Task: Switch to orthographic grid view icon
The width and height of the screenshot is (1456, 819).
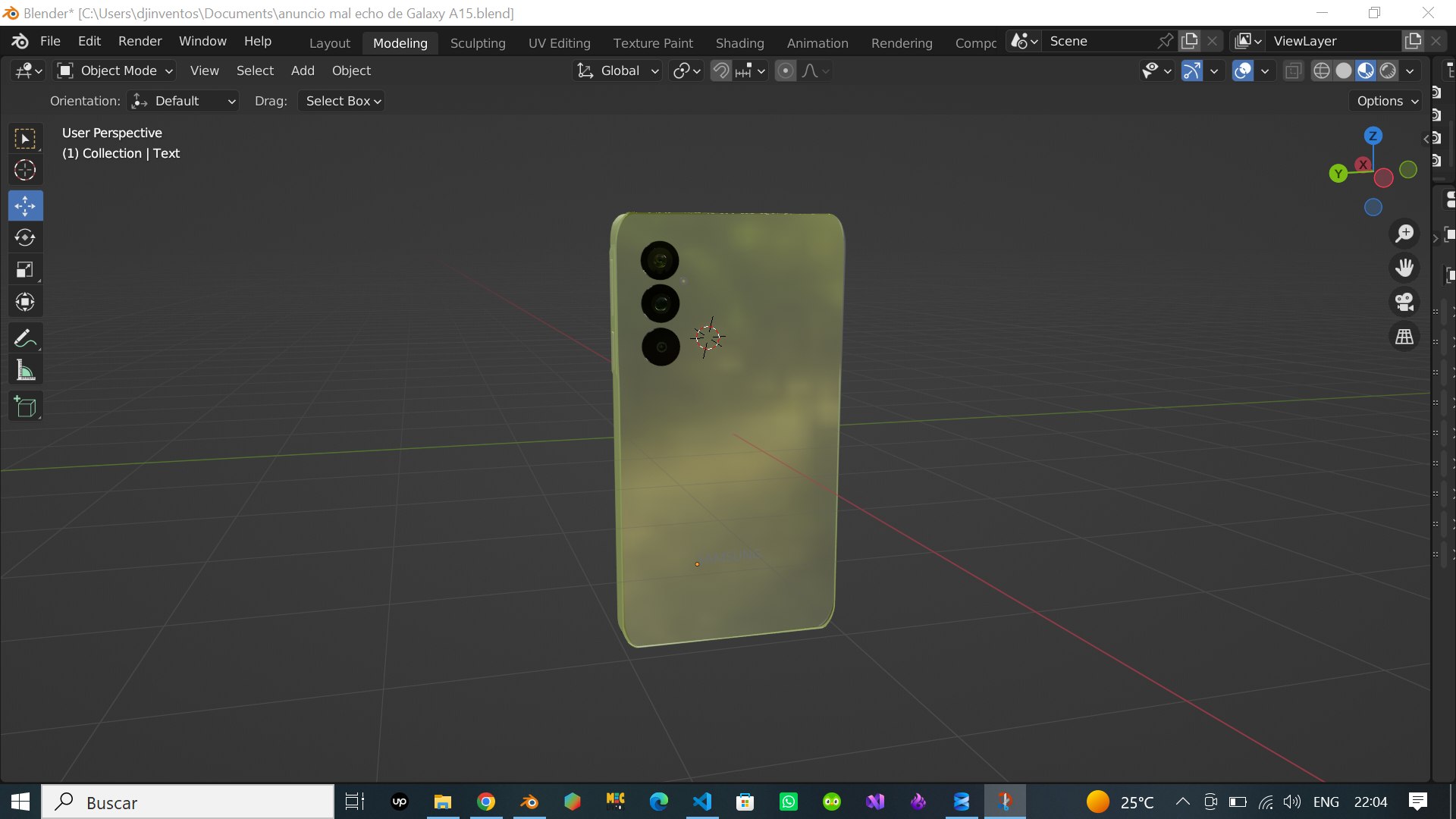Action: coord(1404,337)
